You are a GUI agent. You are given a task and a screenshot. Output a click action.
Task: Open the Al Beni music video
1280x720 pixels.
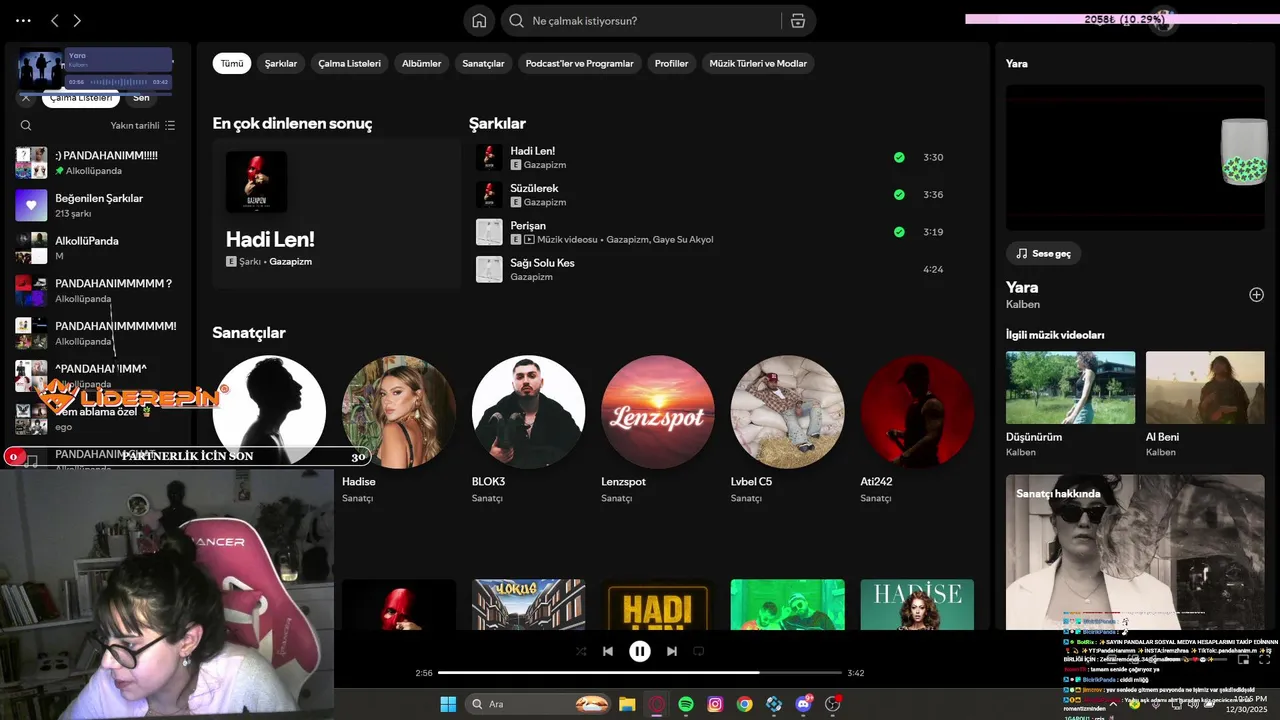tap(1205, 404)
